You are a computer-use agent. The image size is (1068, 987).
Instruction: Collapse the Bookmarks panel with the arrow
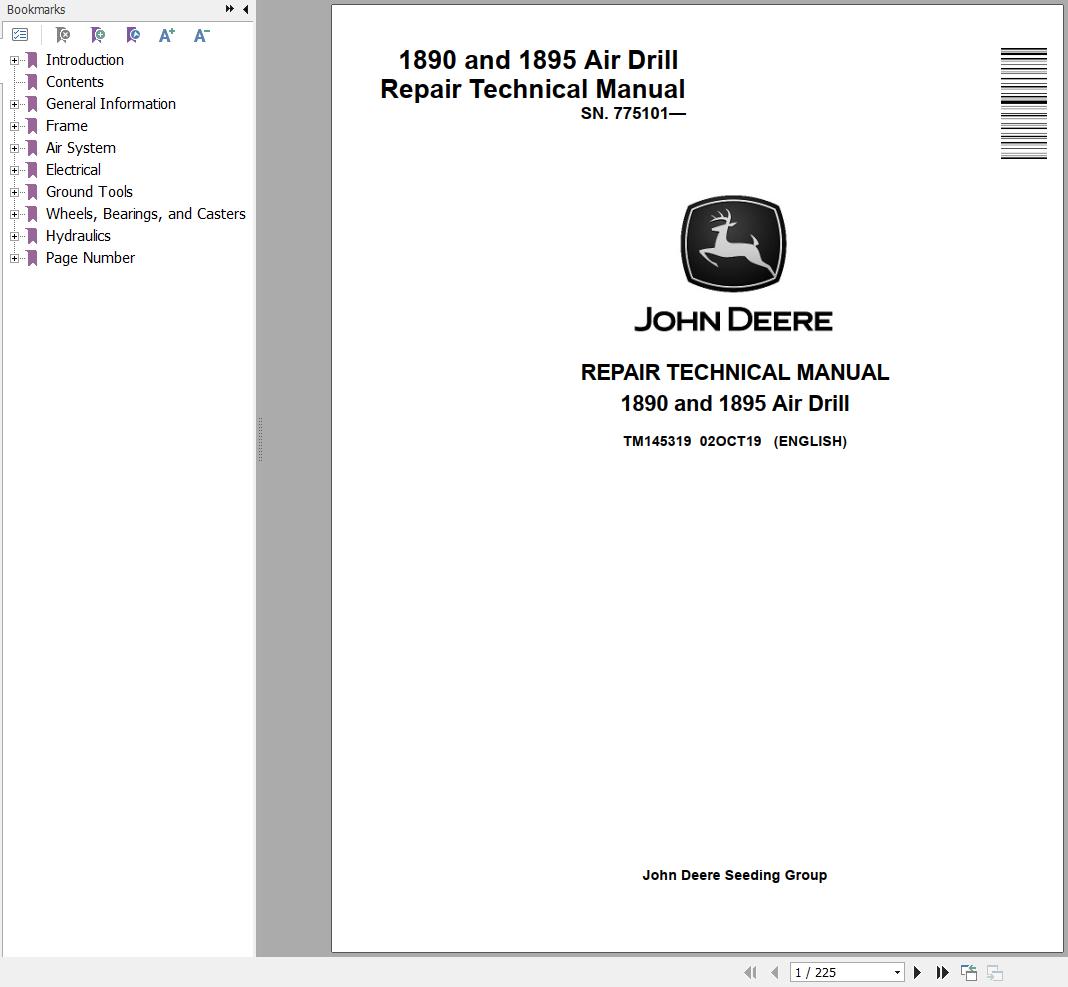point(245,9)
